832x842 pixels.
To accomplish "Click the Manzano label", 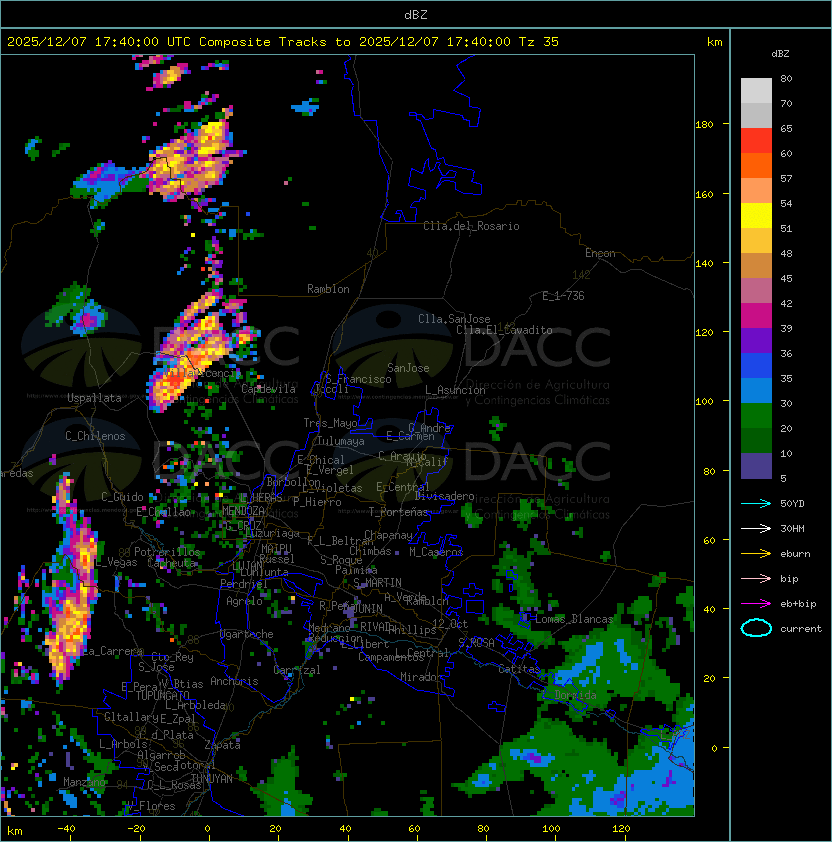I will pyautogui.click(x=84, y=782).
